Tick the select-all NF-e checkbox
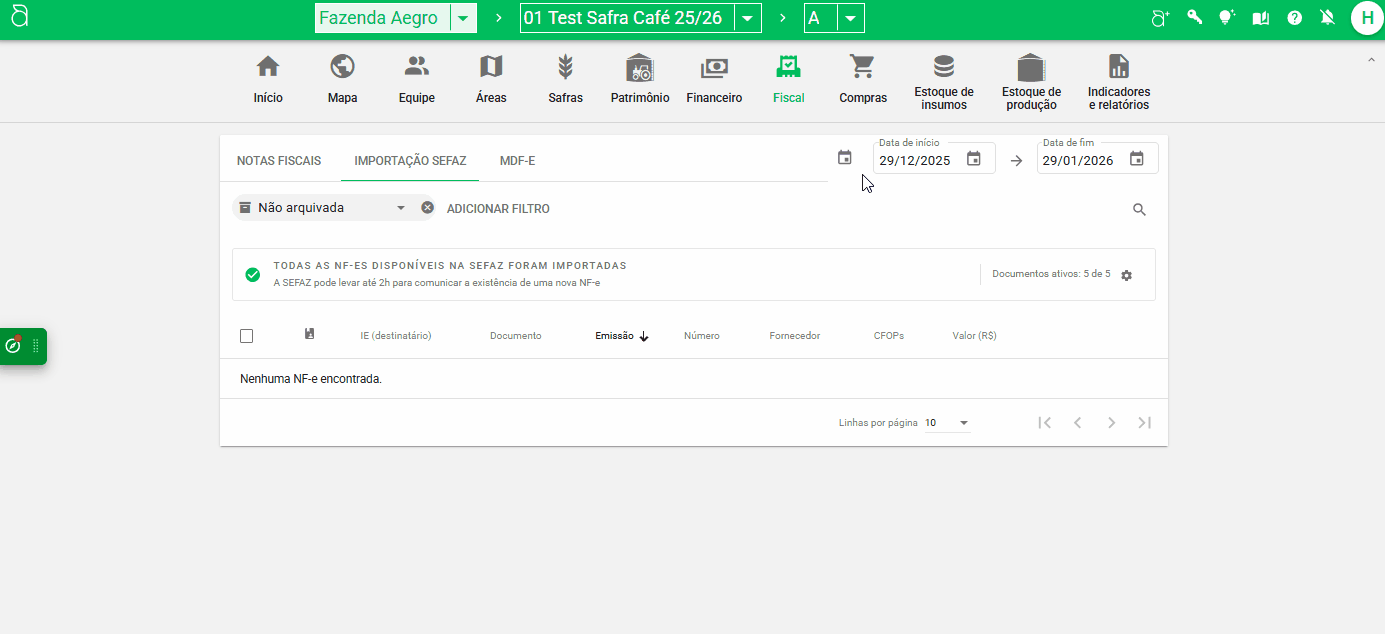The height and width of the screenshot is (634, 1385). tap(247, 336)
